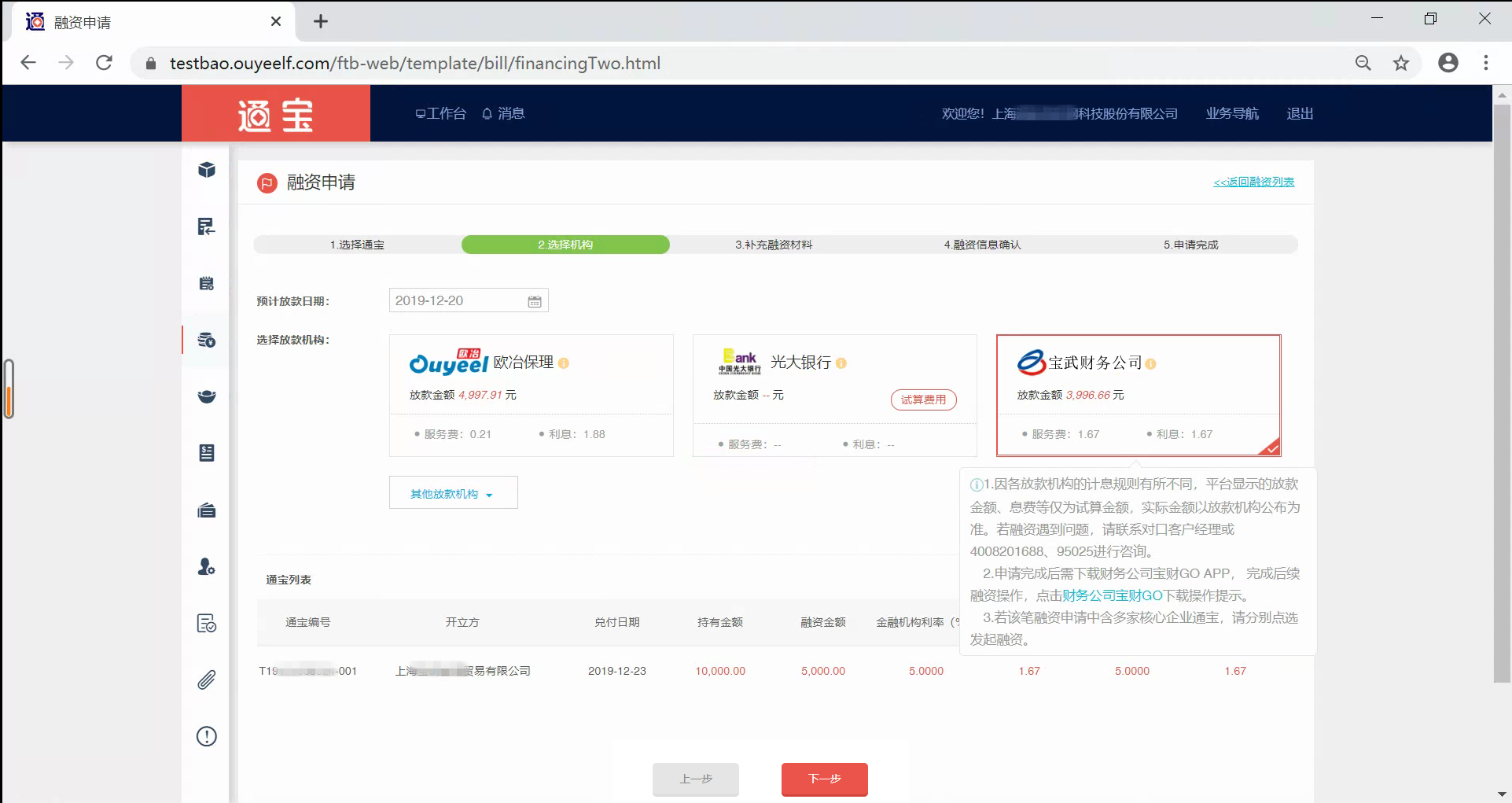The width and height of the screenshot is (1512, 803).
Task: Click the 通宝编号 column header
Action: (308, 622)
